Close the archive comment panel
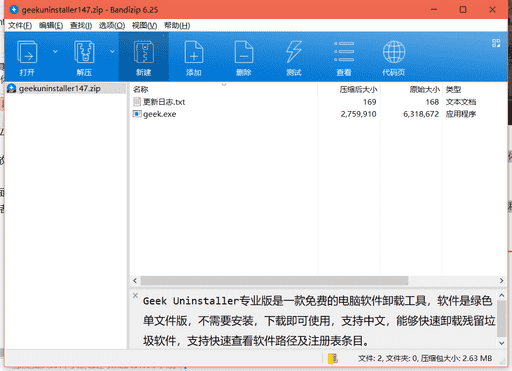Viewport: 512px width, 371px height. pos(135,295)
